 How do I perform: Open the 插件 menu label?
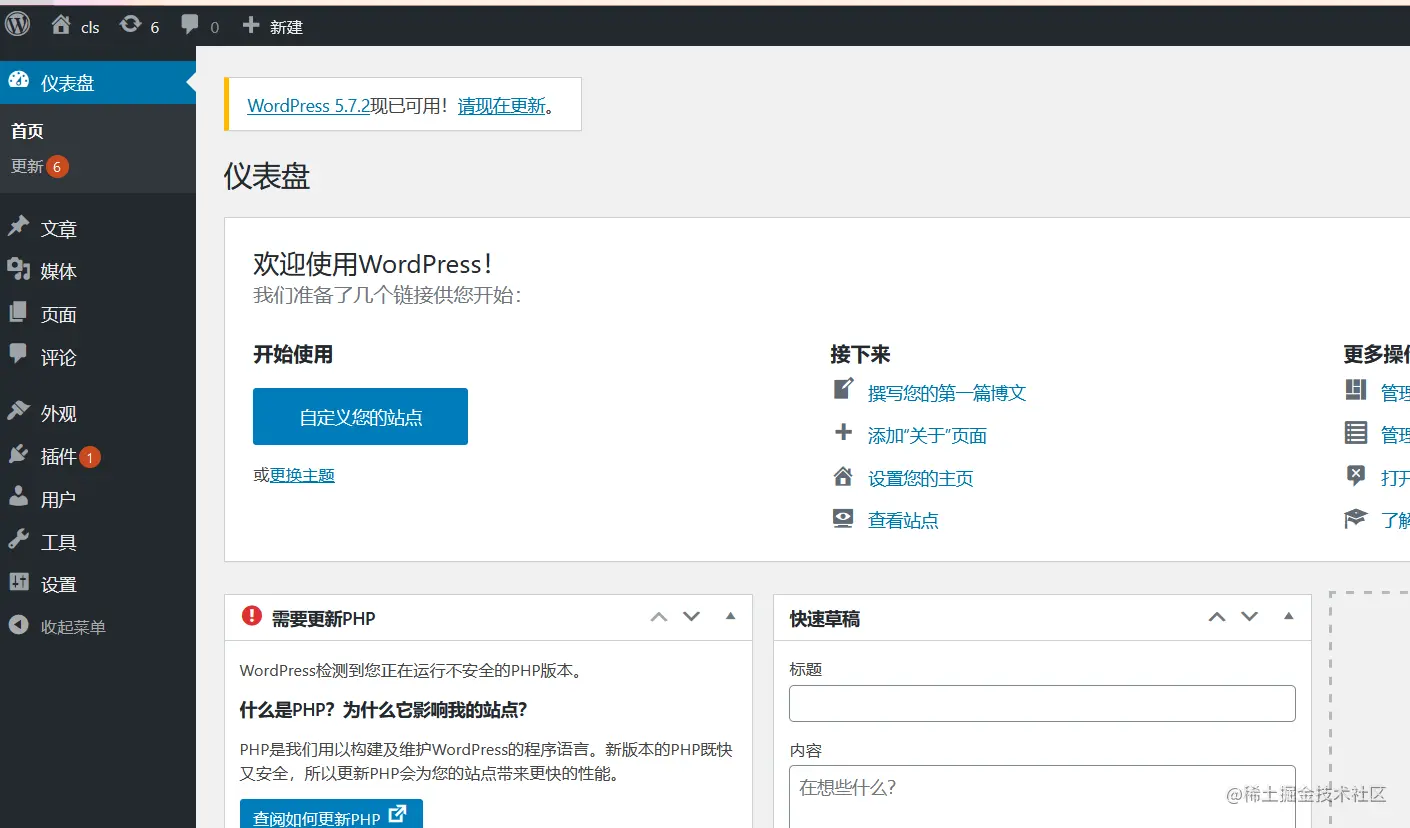click(x=59, y=457)
